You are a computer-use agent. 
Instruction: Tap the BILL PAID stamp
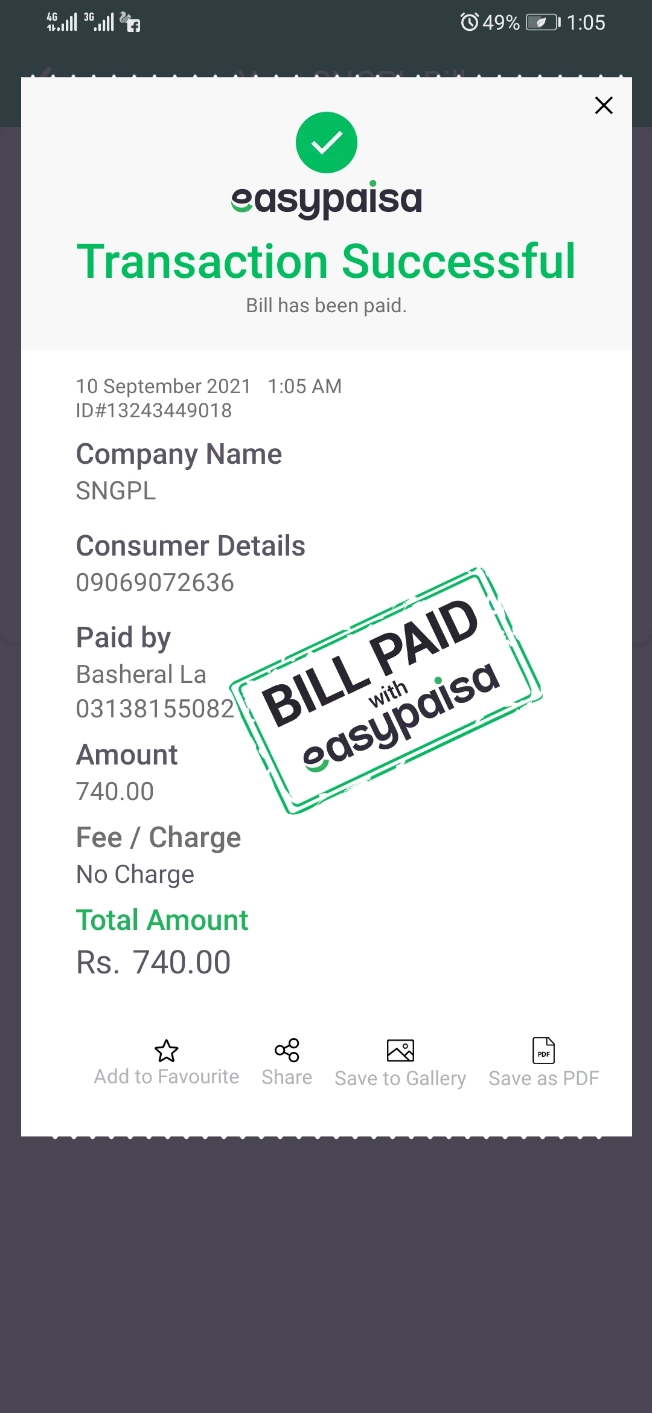click(x=386, y=690)
